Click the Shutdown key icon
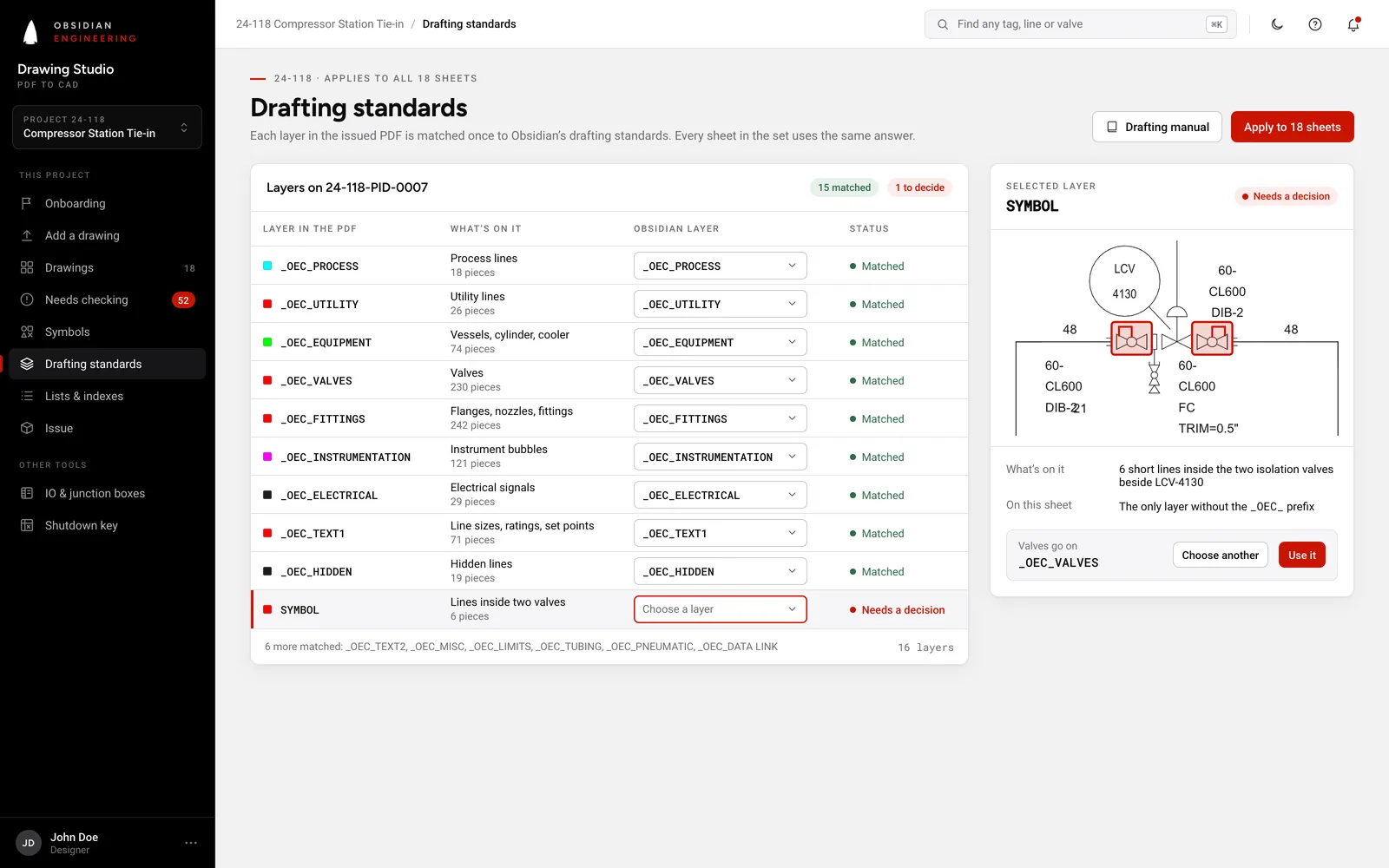Viewport: 1389px width, 868px height. click(27, 525)
